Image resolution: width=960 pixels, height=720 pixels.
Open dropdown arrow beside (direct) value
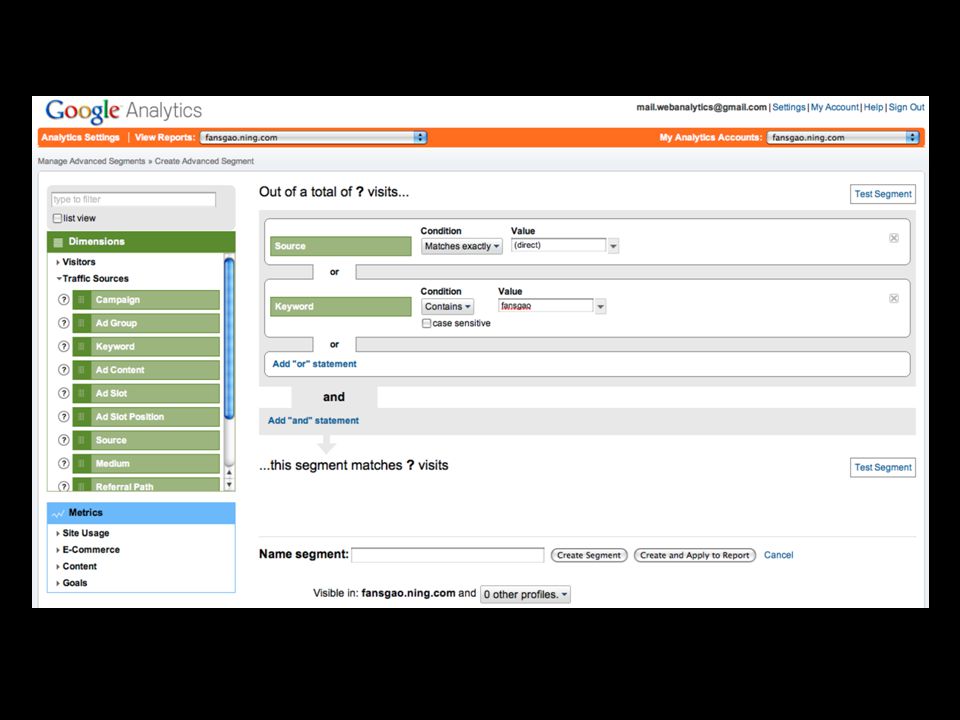point(613,246)
